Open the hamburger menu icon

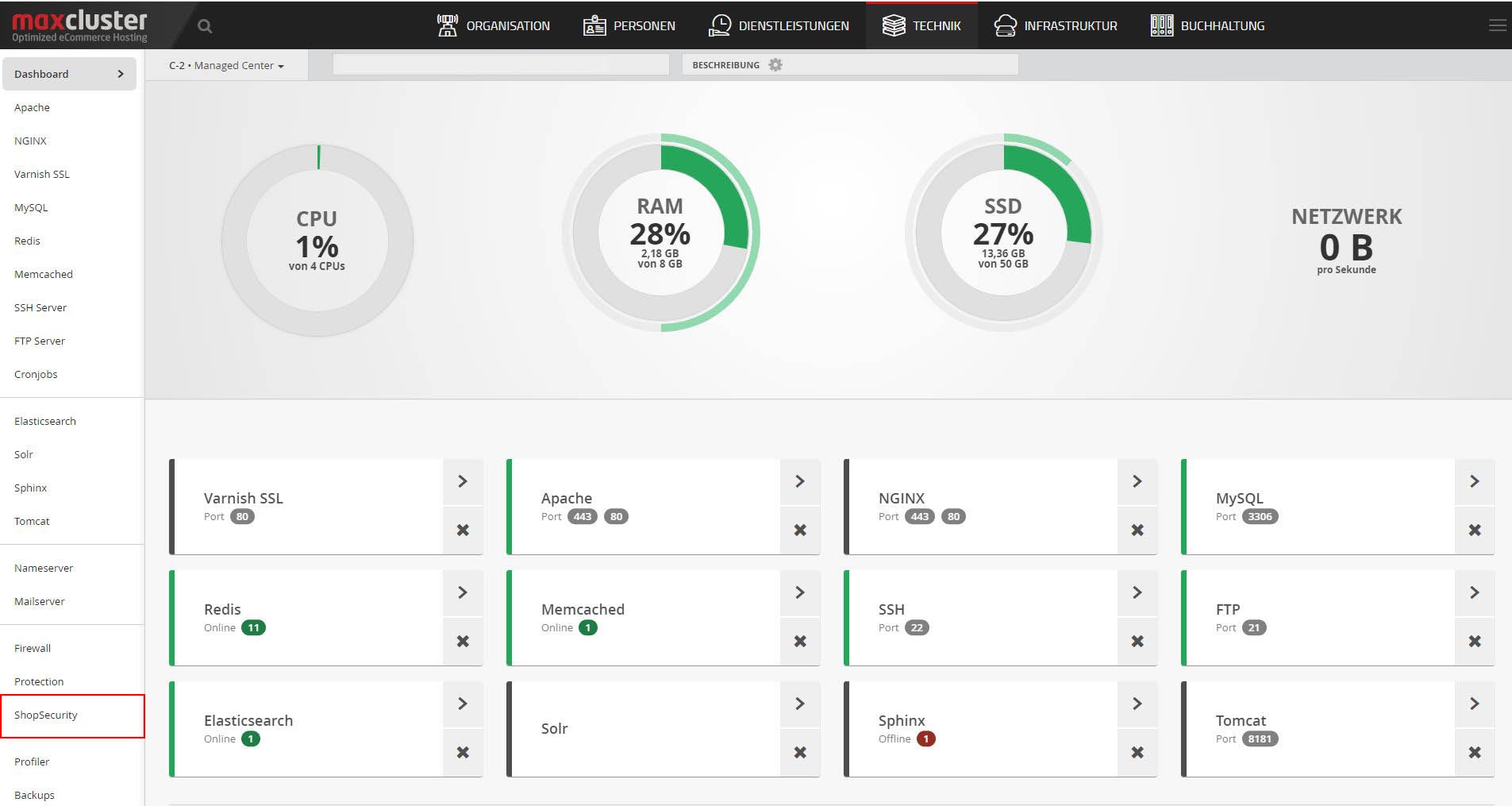coord(1497,25)
